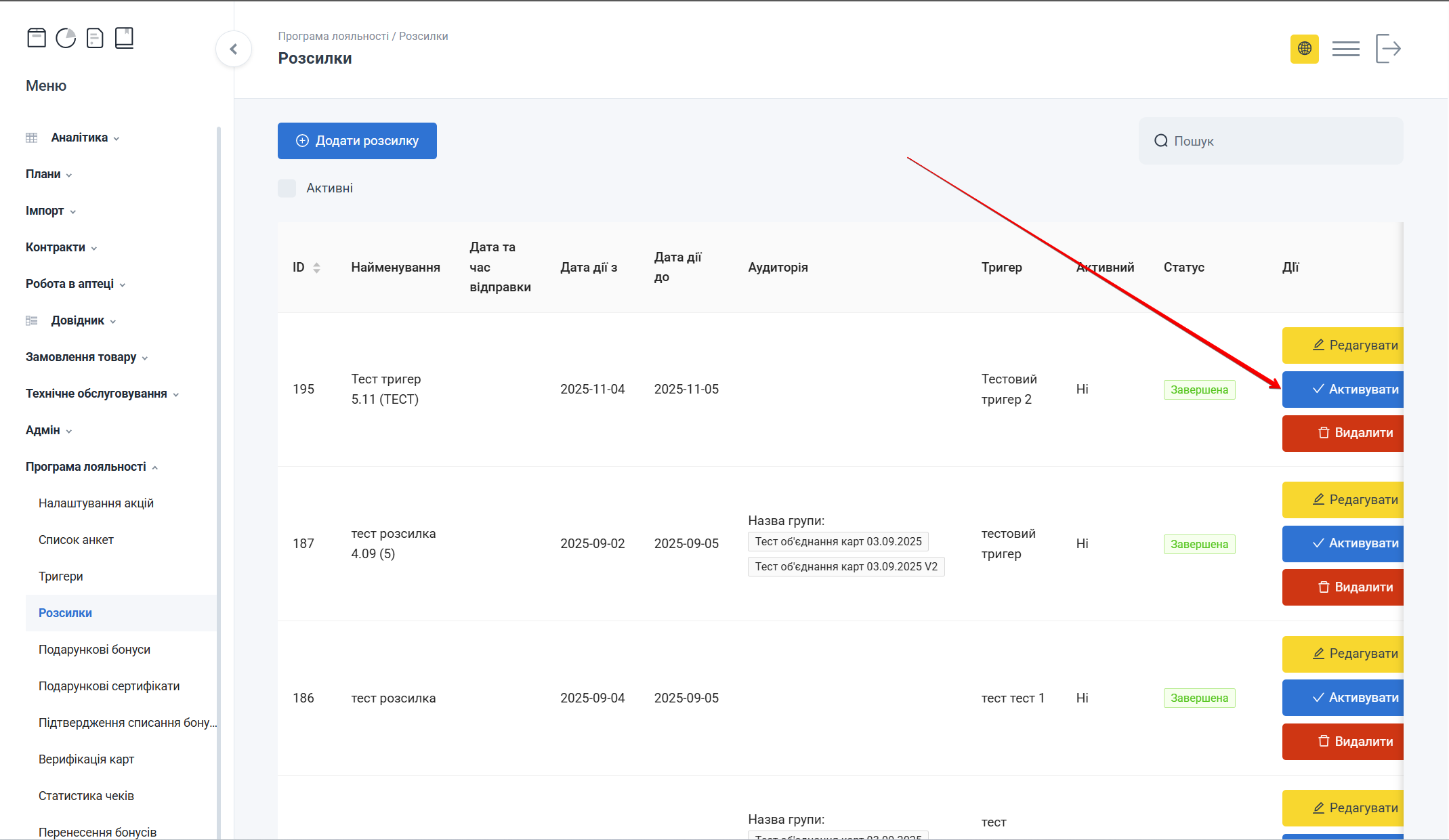
Task: Click the Додати розсилку button
Action: [x=357, y=141]
